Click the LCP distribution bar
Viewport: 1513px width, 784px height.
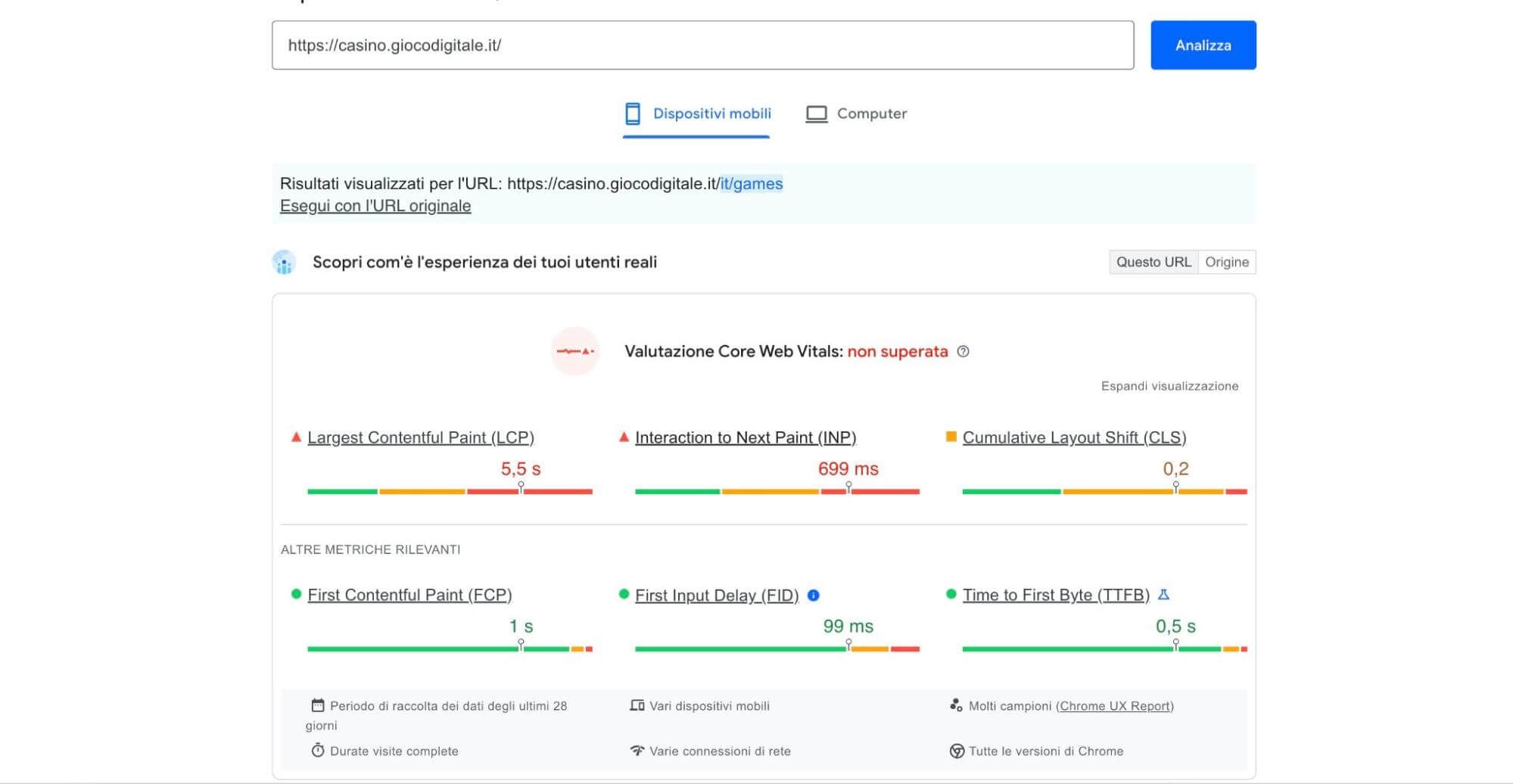(450, 491)
